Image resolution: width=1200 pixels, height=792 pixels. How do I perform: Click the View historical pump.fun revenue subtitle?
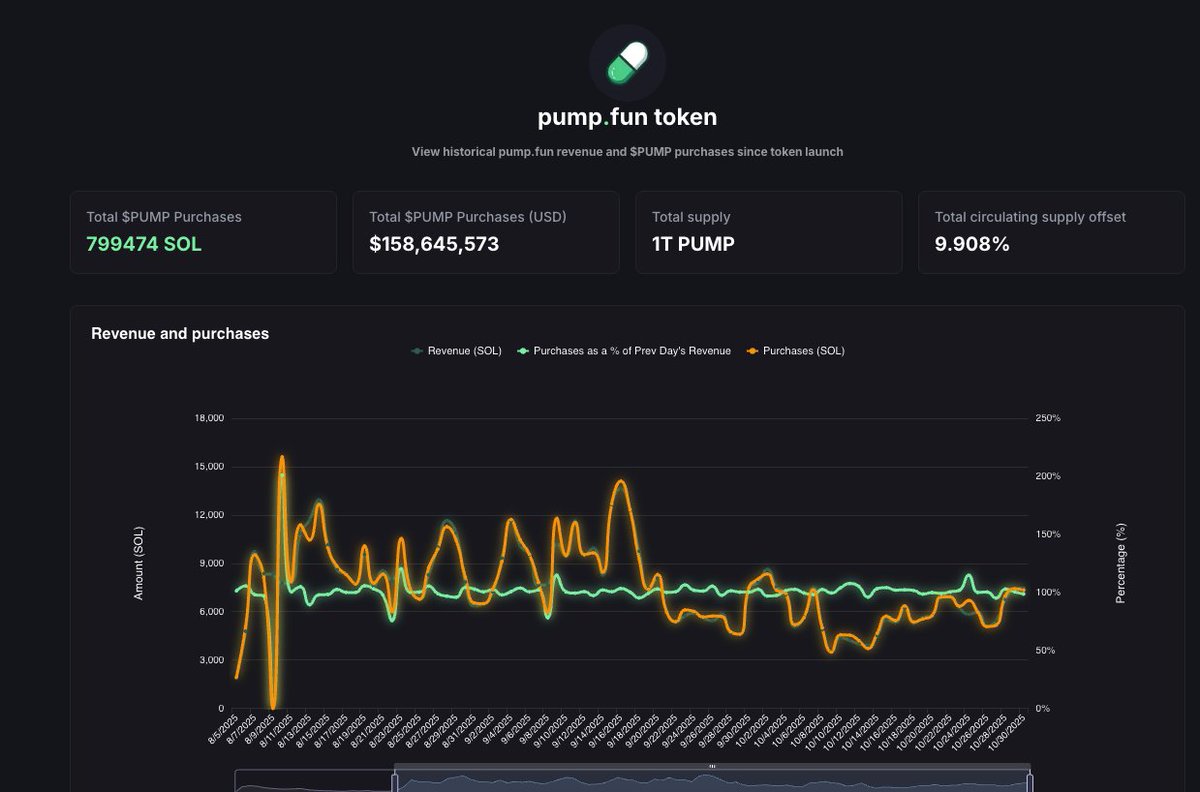tap(626, 151)
